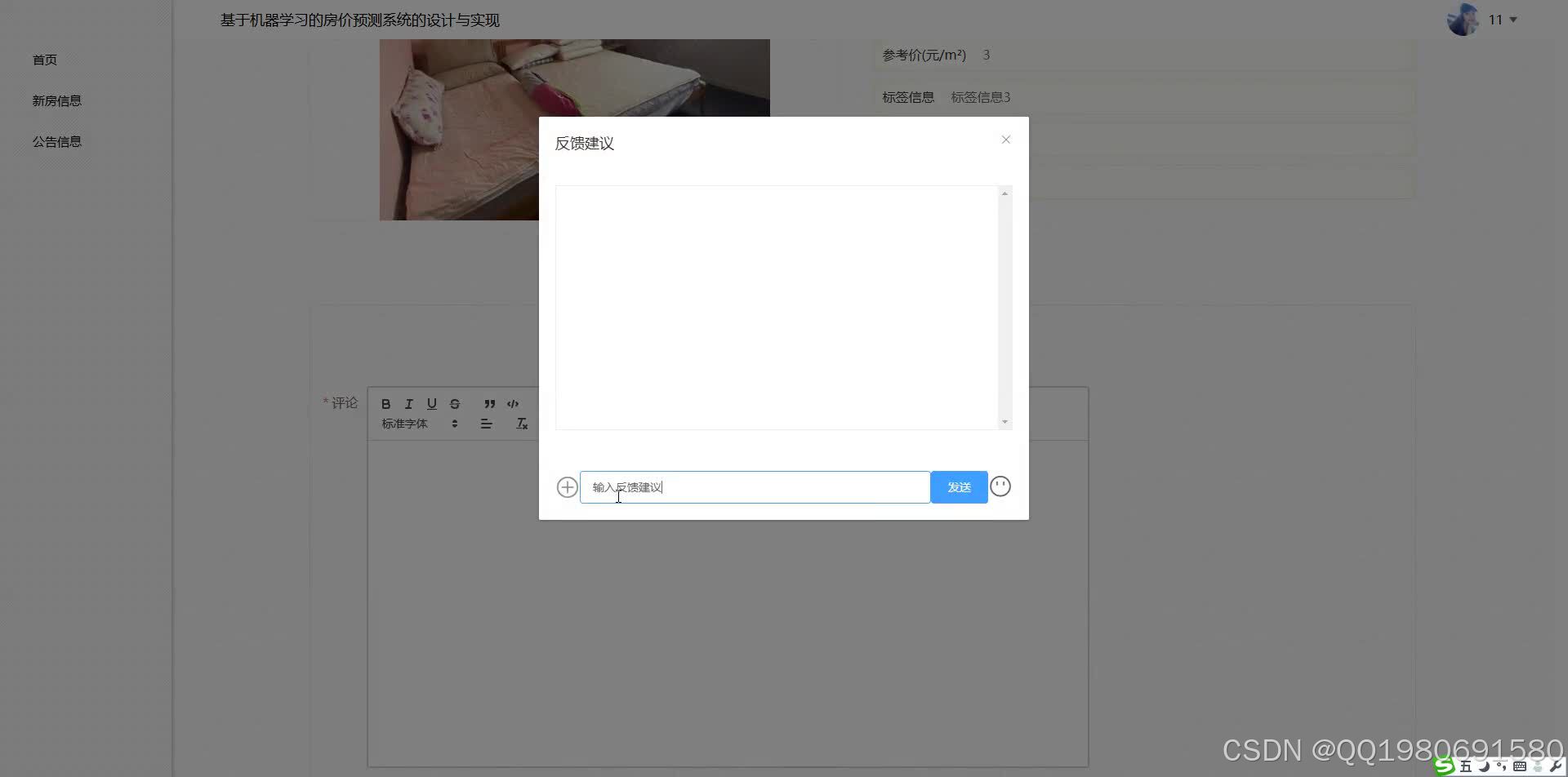Apply strikethrough formatting to the comment
The image size is (1568, 777).
pyautogui.click(x=455, y=404)
